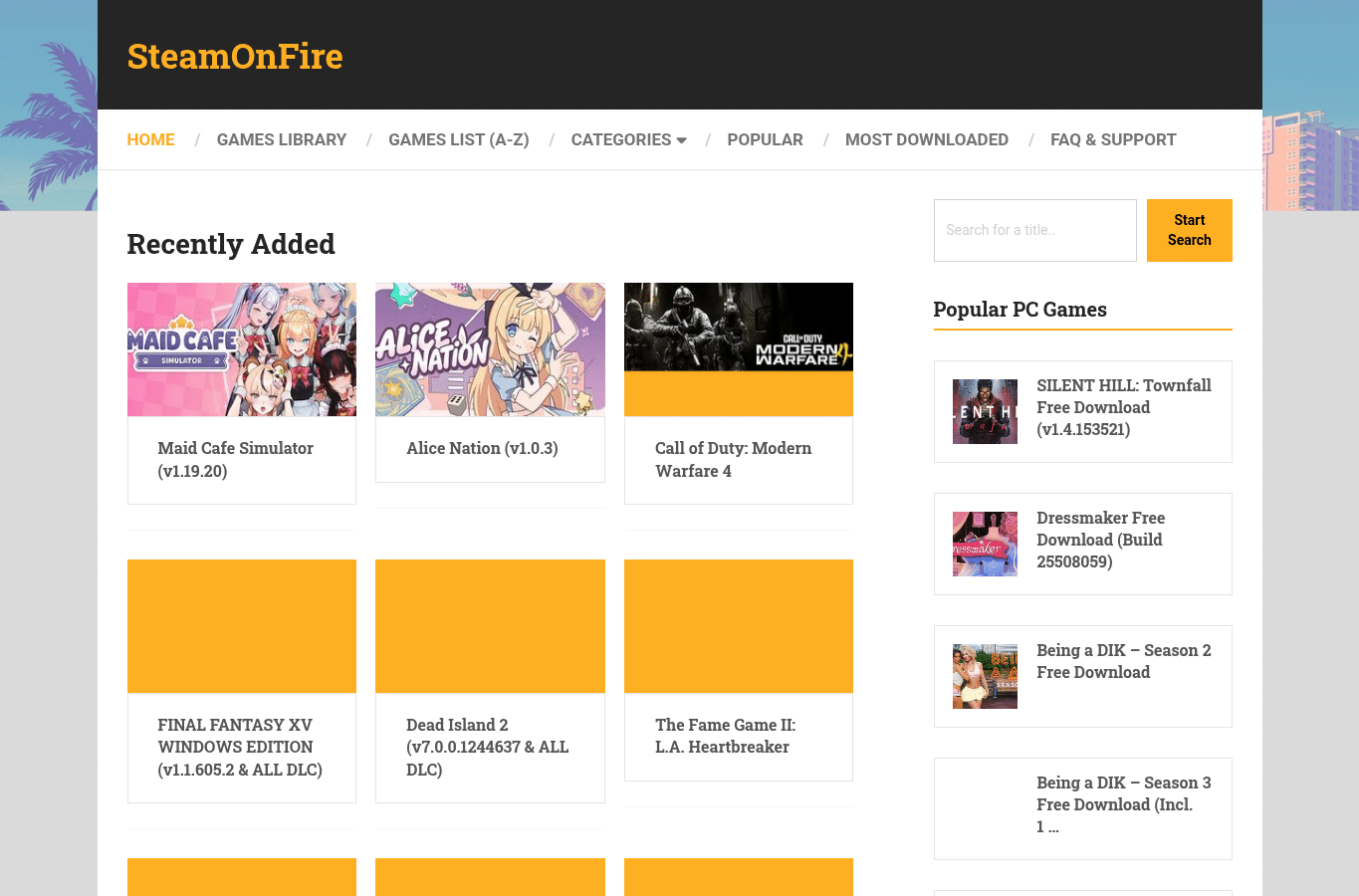Open The Fame Game II placeholder thumbnail

pyautogui.click(x=739, y=626)
